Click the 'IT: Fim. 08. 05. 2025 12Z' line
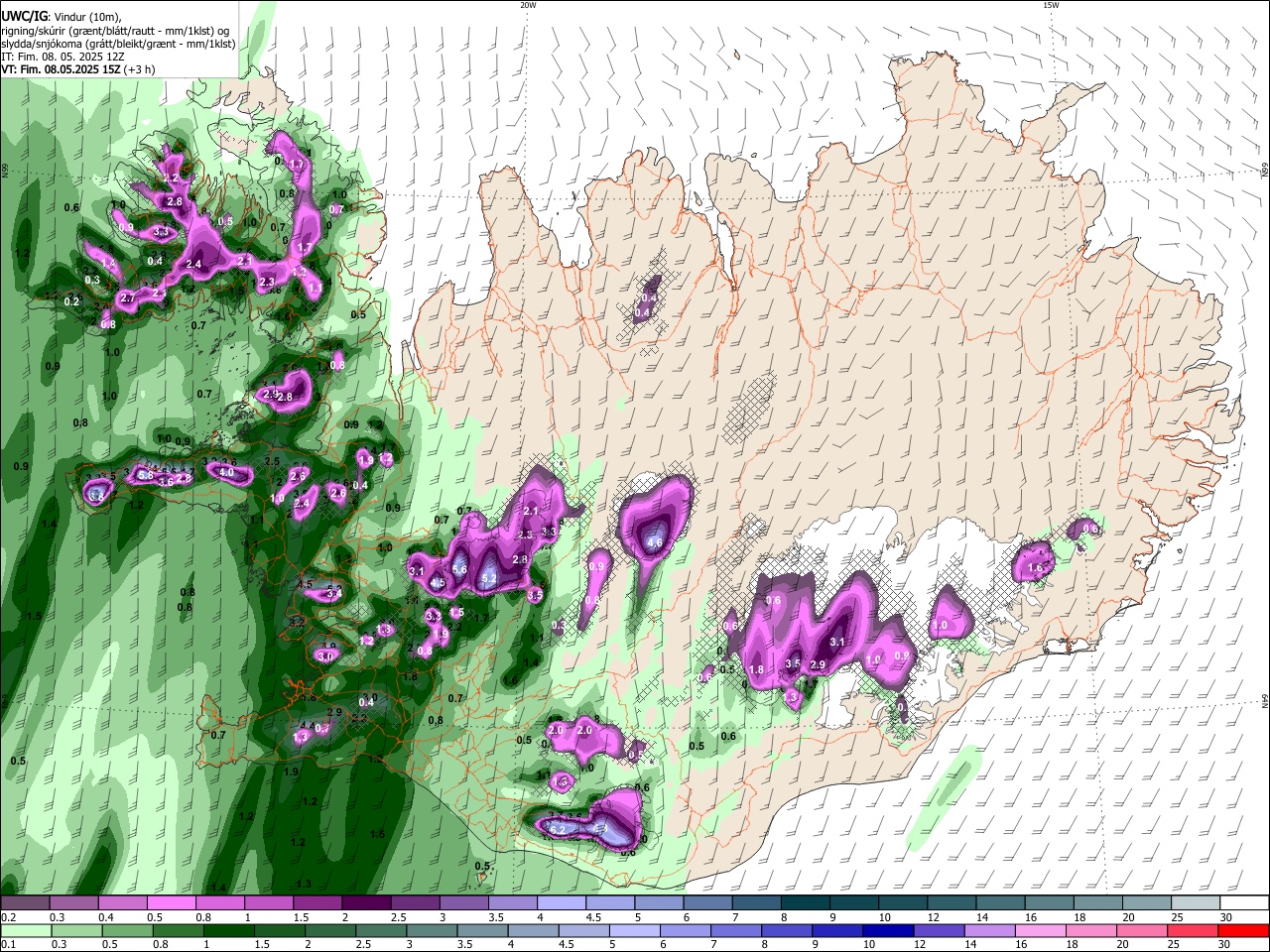This screenshot has width=1270, height=952. 62,57
